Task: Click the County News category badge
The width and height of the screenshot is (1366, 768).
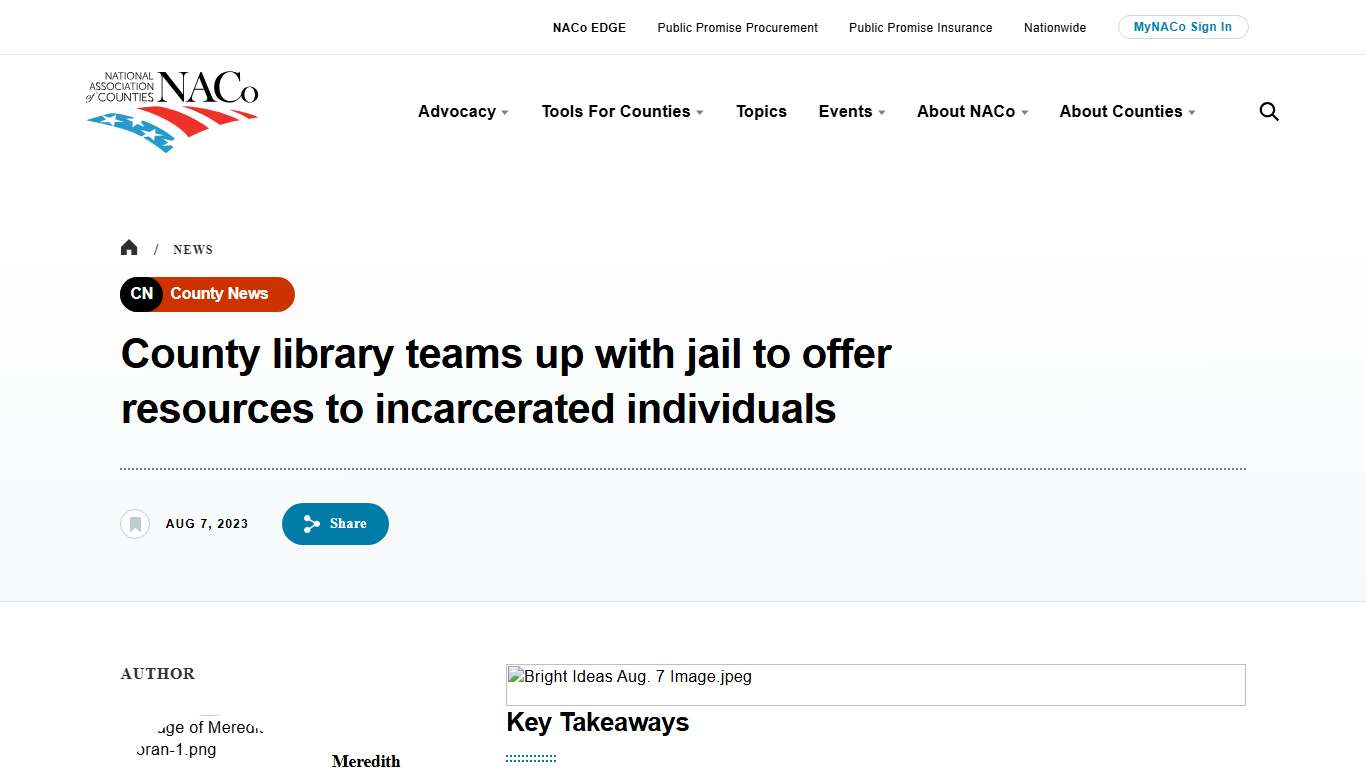Action: coord(218,294)
